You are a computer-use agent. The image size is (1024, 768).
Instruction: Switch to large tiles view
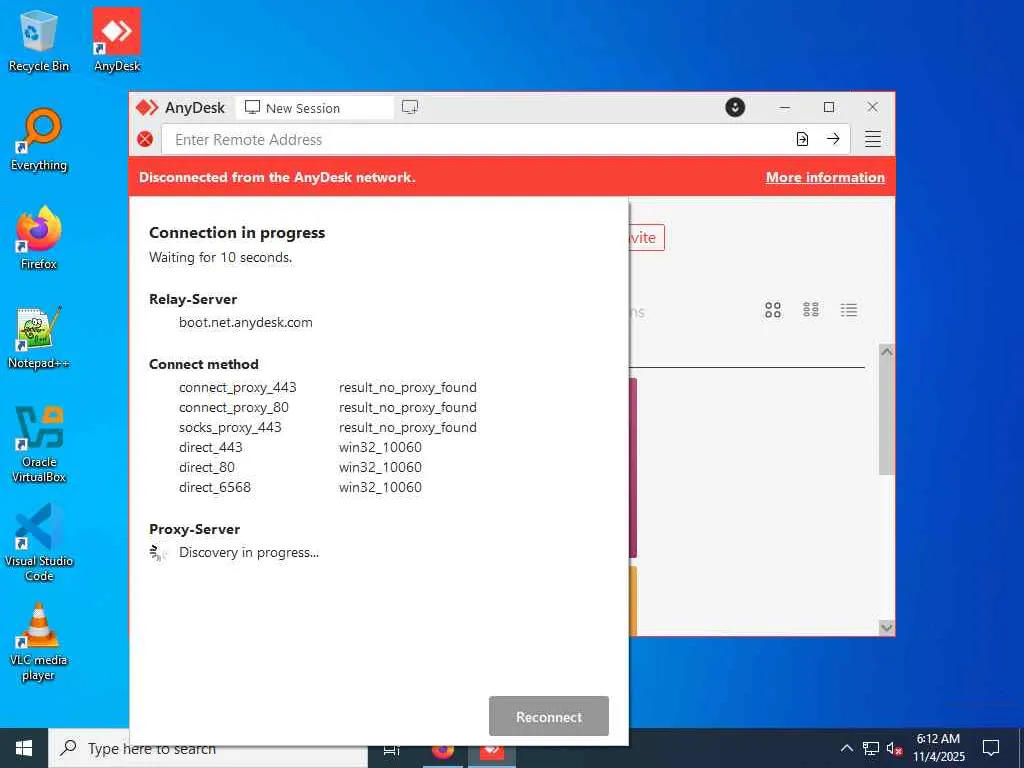point(773,310)
